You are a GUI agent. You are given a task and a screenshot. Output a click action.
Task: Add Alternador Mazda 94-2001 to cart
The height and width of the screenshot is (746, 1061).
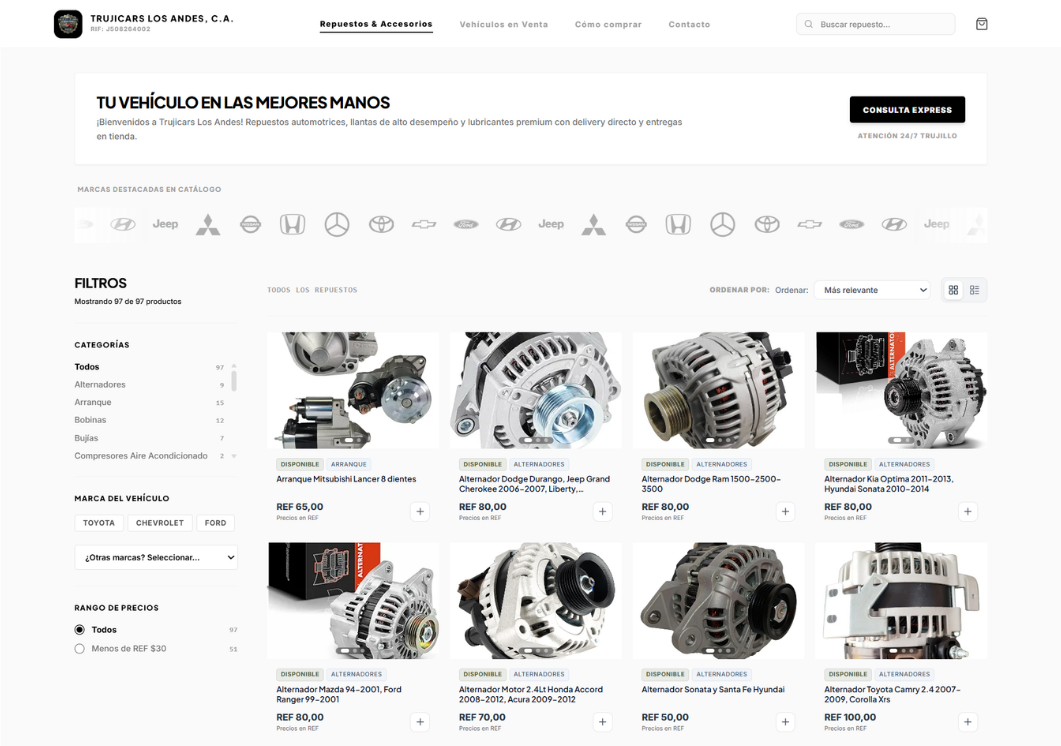[x=420, y=722]
